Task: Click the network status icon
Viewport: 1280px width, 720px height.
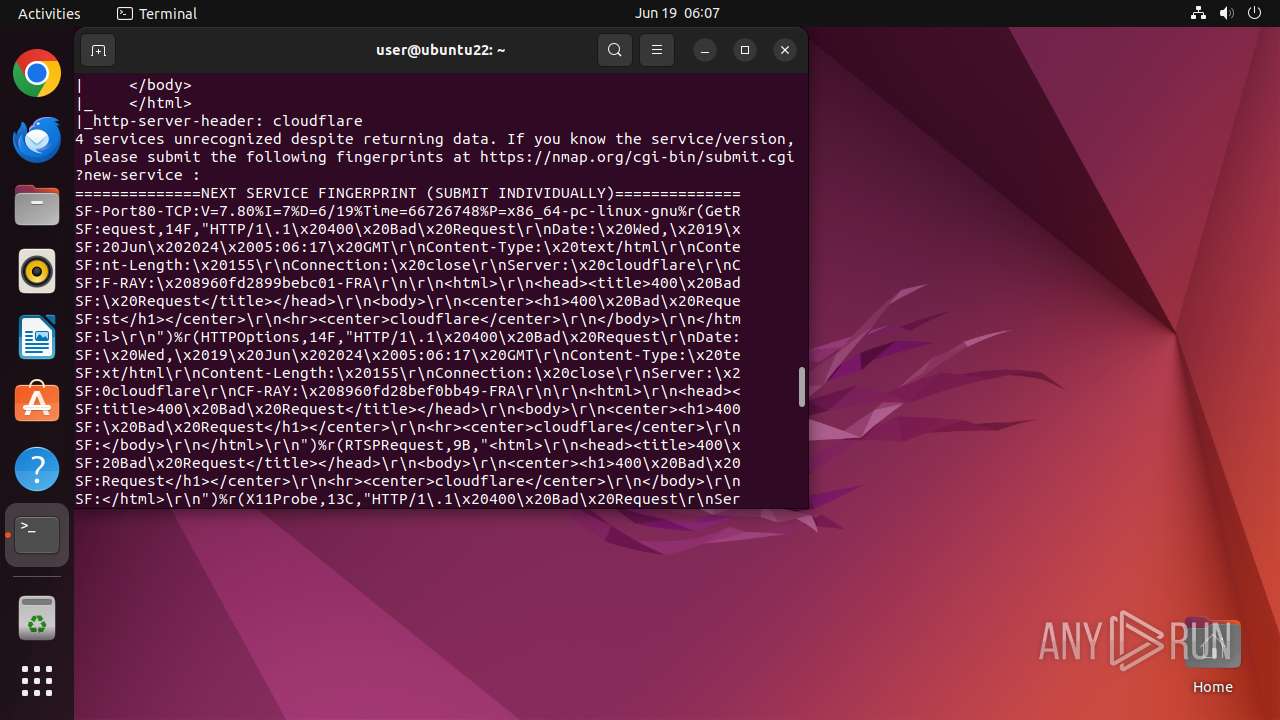Action: point(1199,13)
